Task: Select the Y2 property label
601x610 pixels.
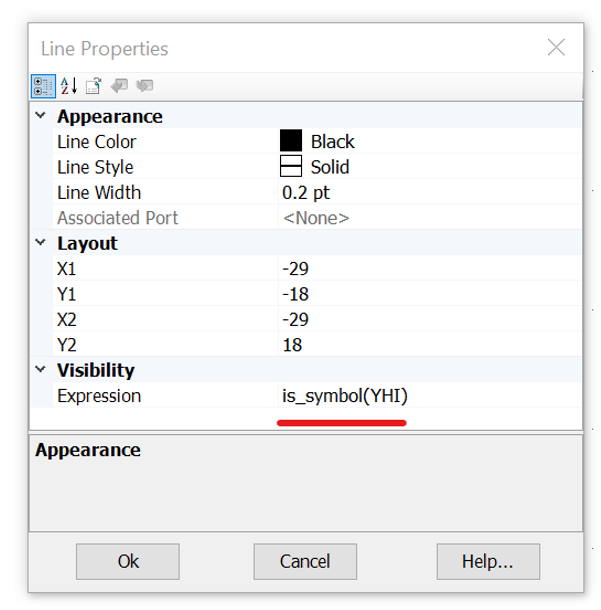Action: click(x=67, y=345)
